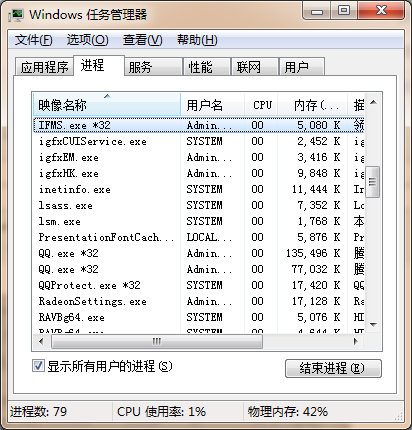Click the 结束进程 button
This screenshot has width=412, height=430.
[x=333, y=368]
